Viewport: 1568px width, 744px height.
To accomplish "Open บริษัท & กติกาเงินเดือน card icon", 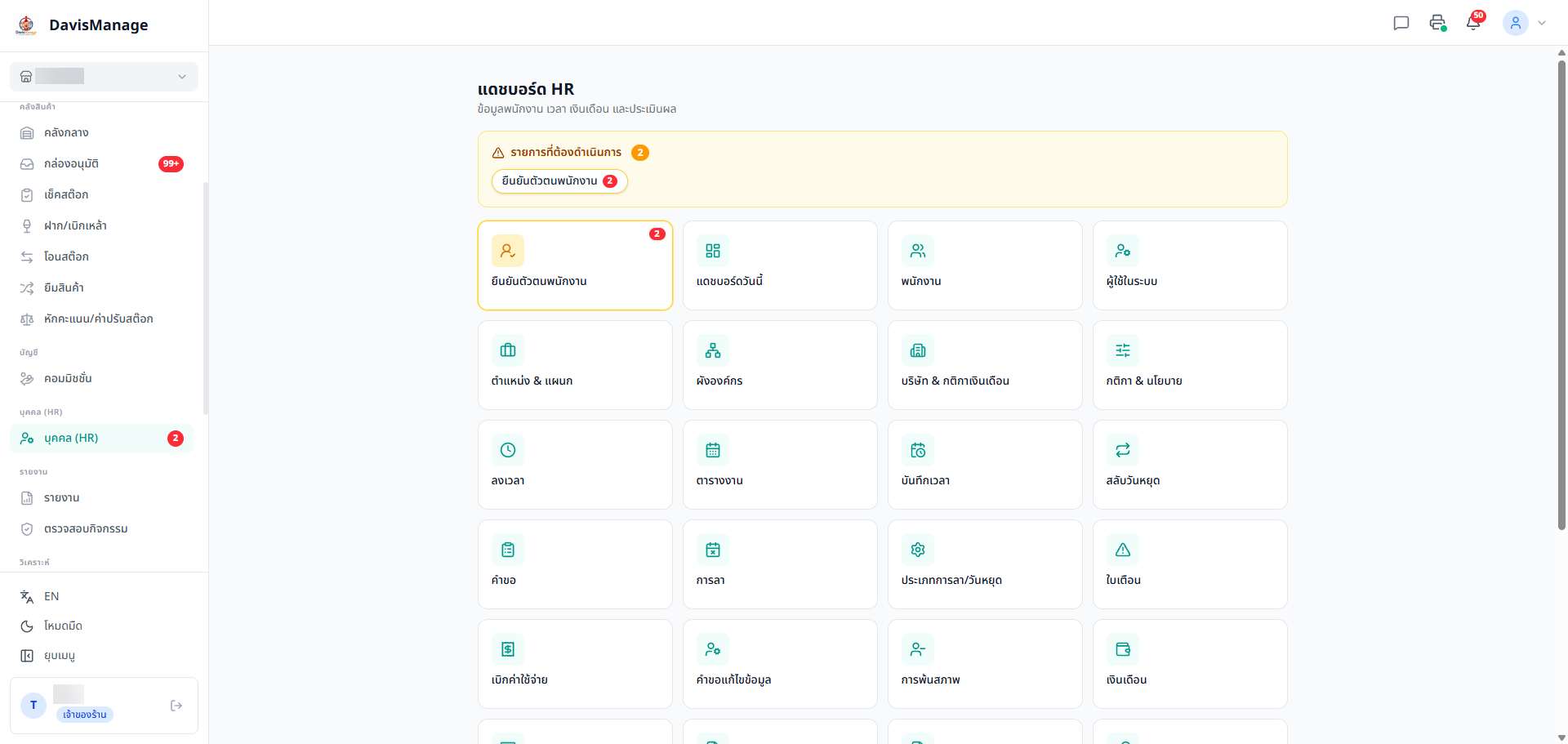I will 918,350.
